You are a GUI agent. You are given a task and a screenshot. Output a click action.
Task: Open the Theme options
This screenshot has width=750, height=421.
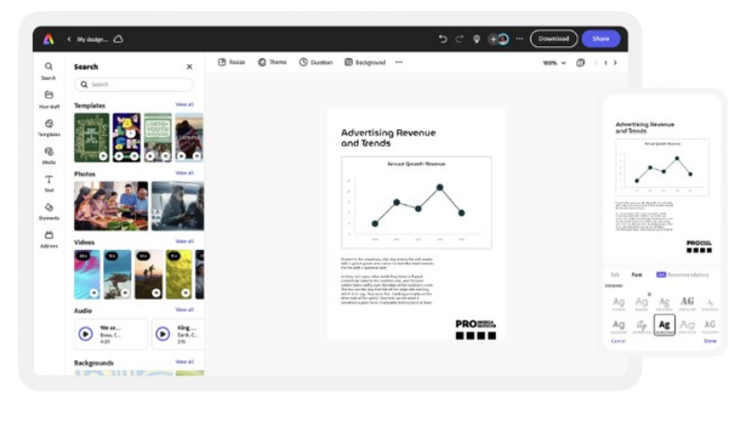[x=272, y=62]
